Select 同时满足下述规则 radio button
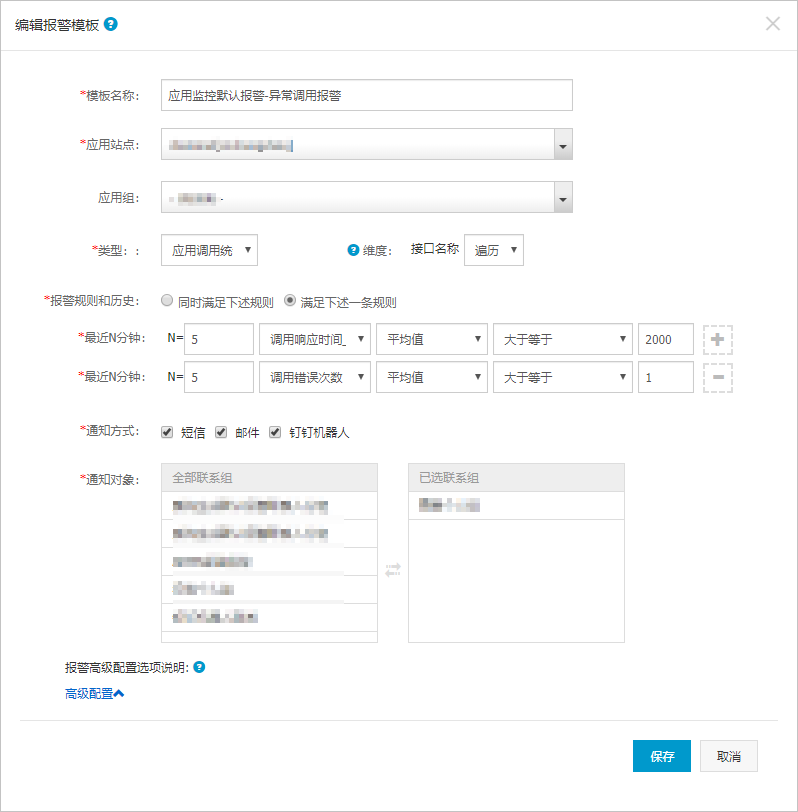Viewport: 798px width, 812px height. [x=167, y=300]
